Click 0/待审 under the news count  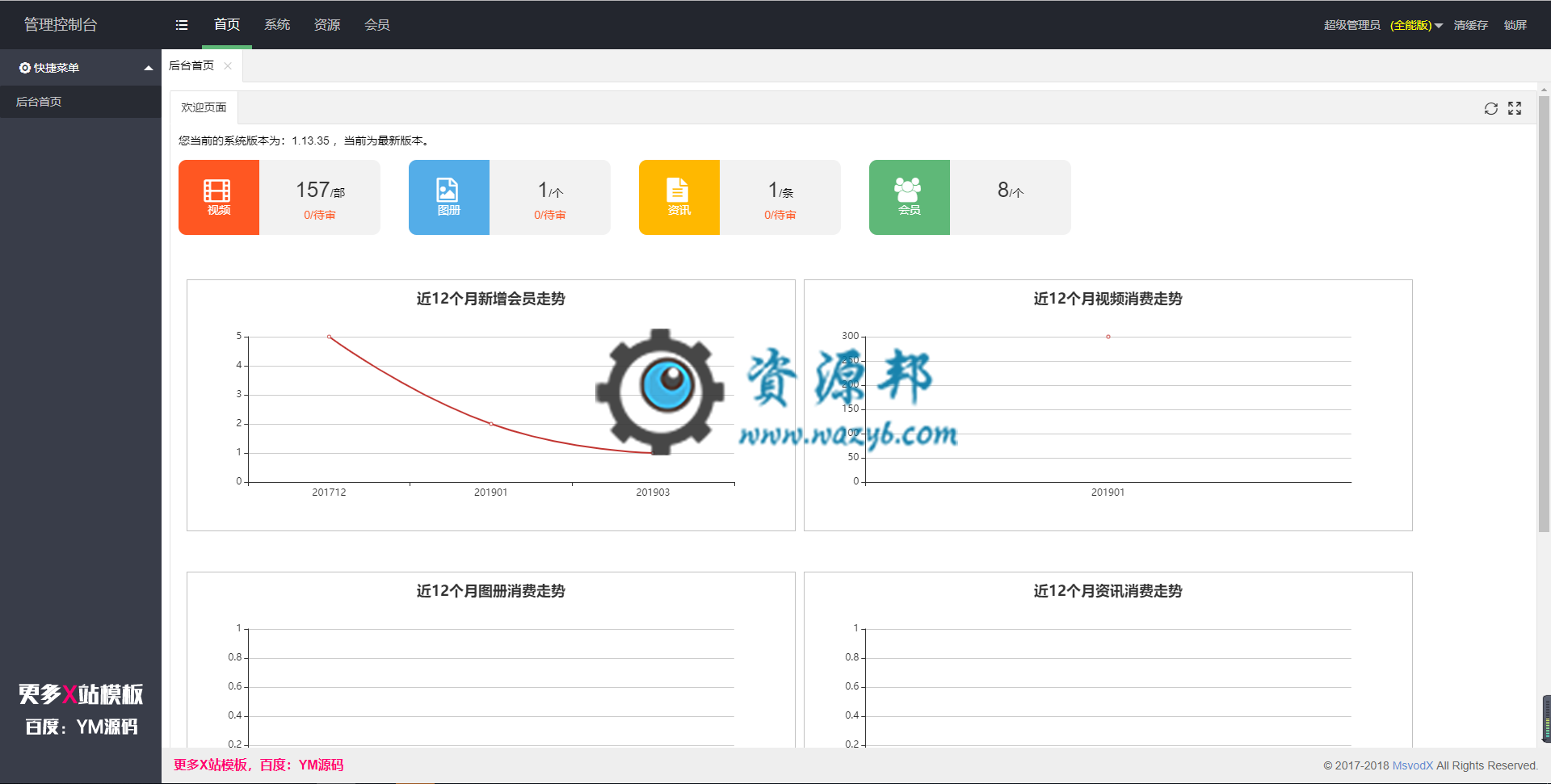click(780, 215)
